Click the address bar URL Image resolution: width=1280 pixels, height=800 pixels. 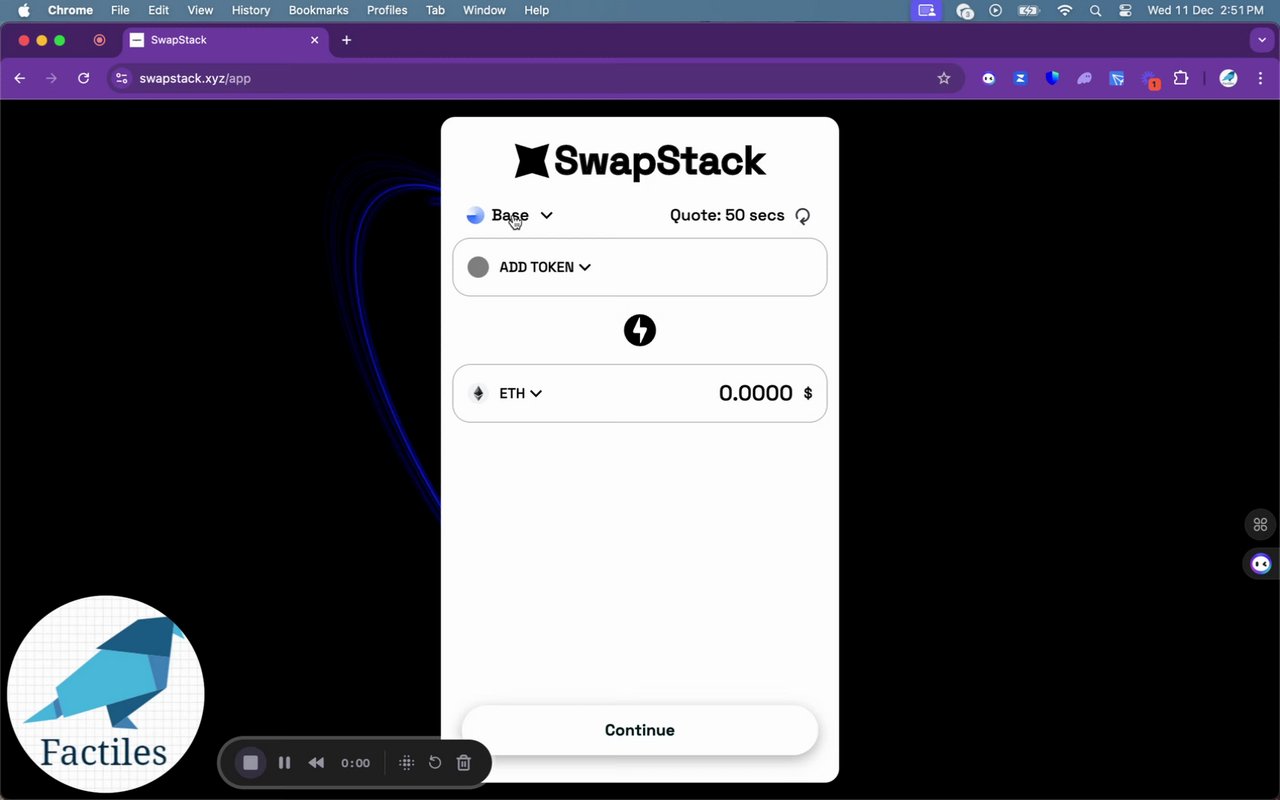(x=195, y=78)
